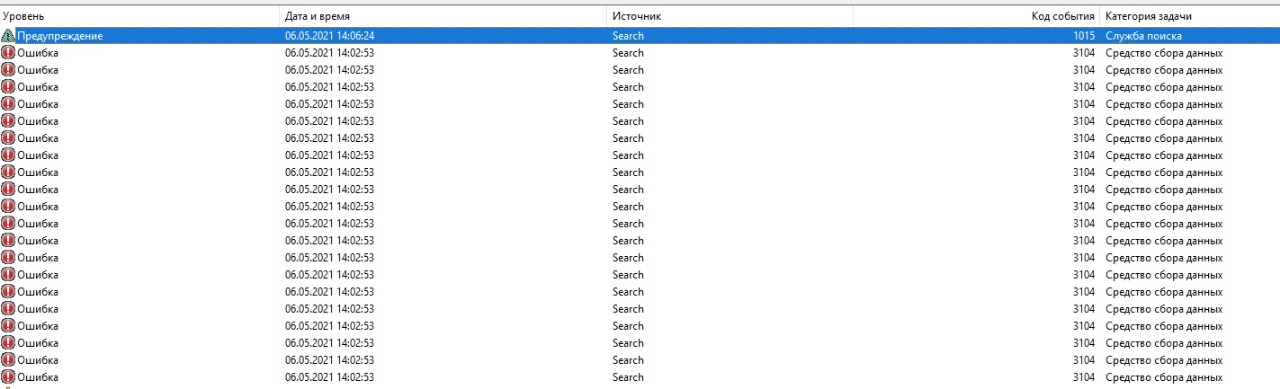Select the 06.05.2021 14:06:24 timestamp cell
The width and height of the screenshot is (1280, 389).
point(329,36)
